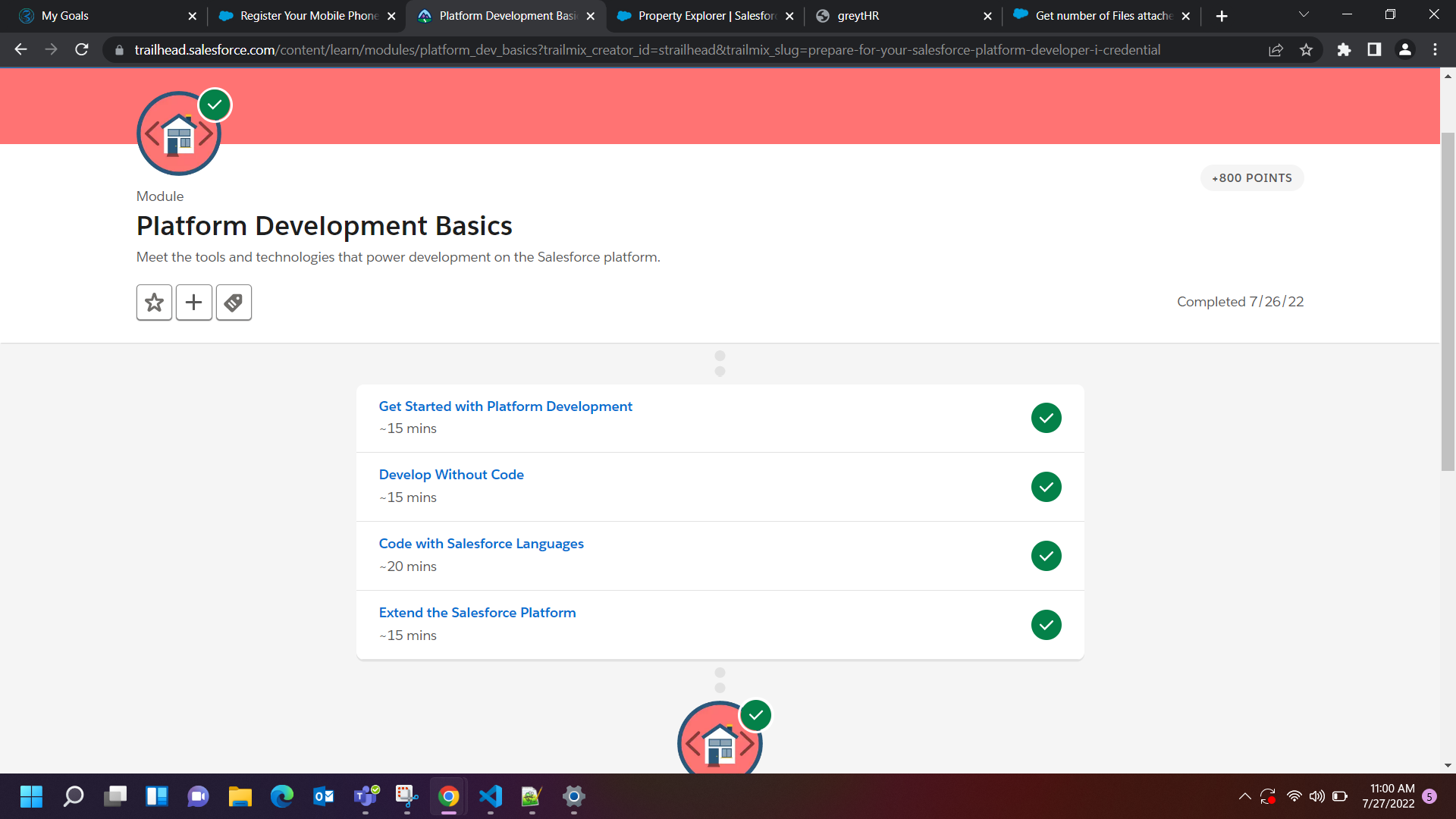The image size is (1456, 819).
Task: Click the browser address bar URL
Action: pyautogui.click(x=647, y=50)
